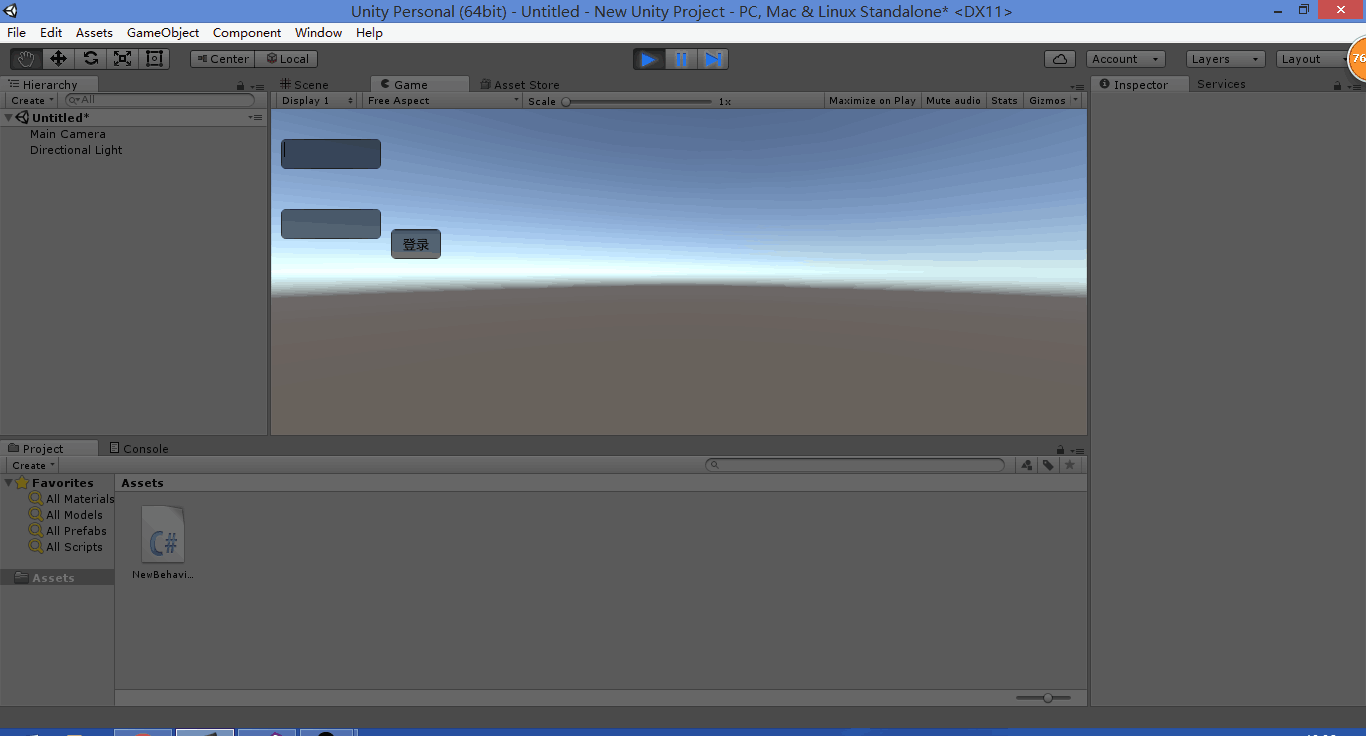The image size is (1366, 736).
Task: Collapse the Untitled scene in Hierarchy
Action: (9, 118)
